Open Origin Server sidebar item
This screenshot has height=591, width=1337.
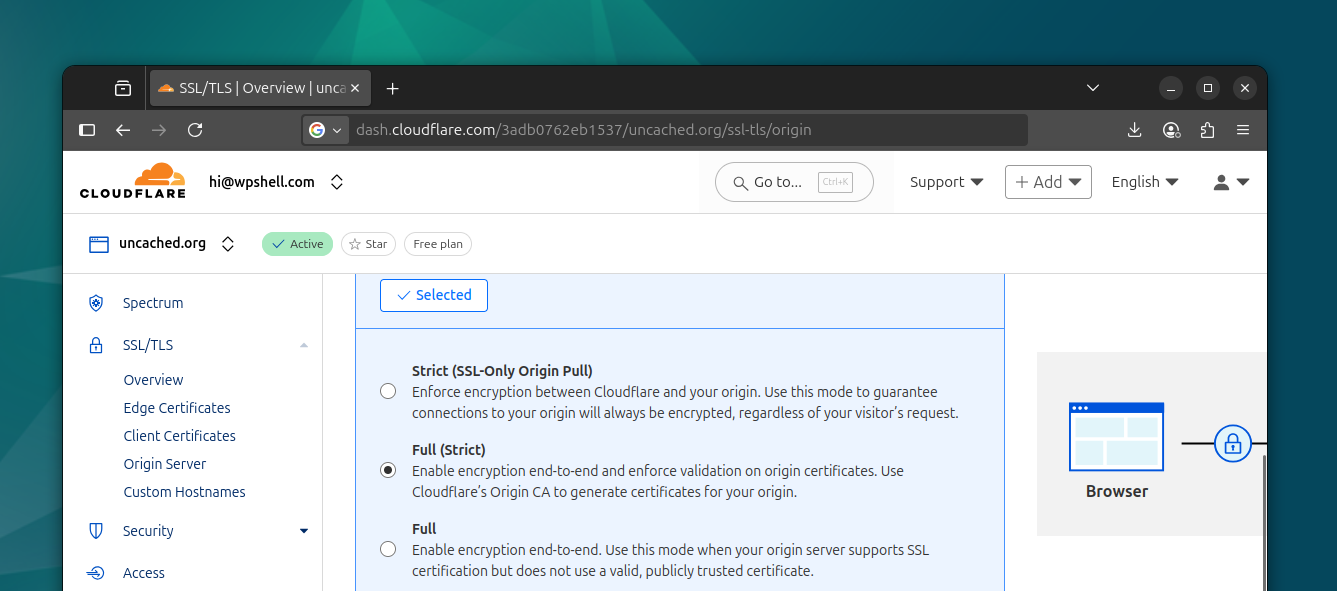165,464
